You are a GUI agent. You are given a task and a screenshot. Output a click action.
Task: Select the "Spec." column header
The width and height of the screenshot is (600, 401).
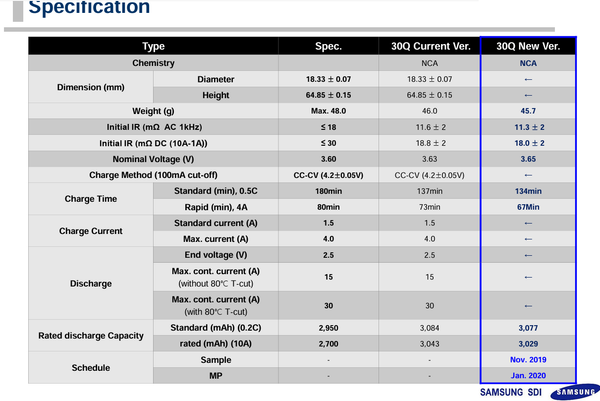click(x=328, y=46)
